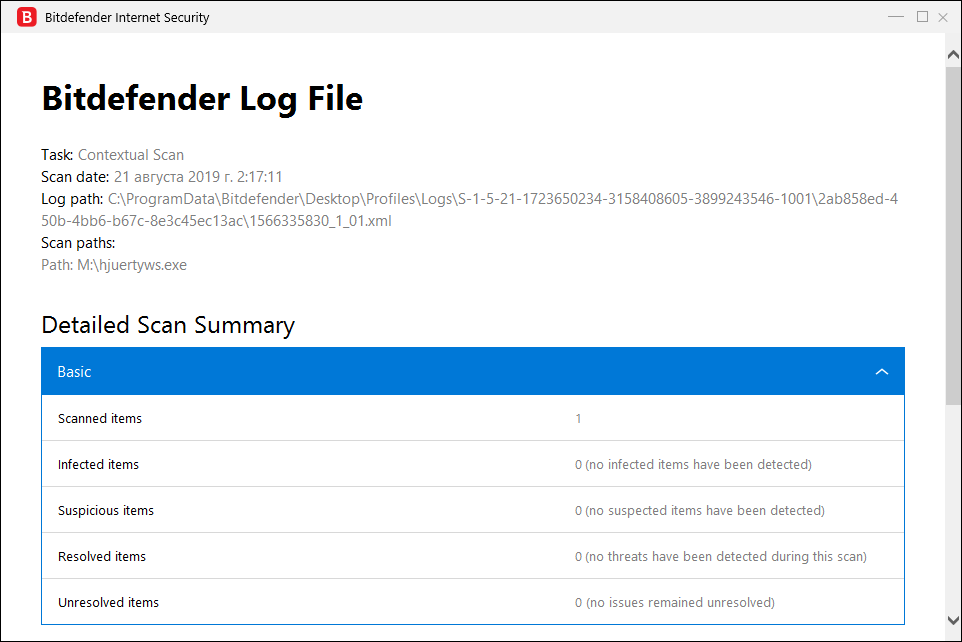Image resolution: width=962 pixels, height=642 pixels.
Task: Select the scan date 21 августа 2019
Action: pyautogui.click(x=198, y=177)
